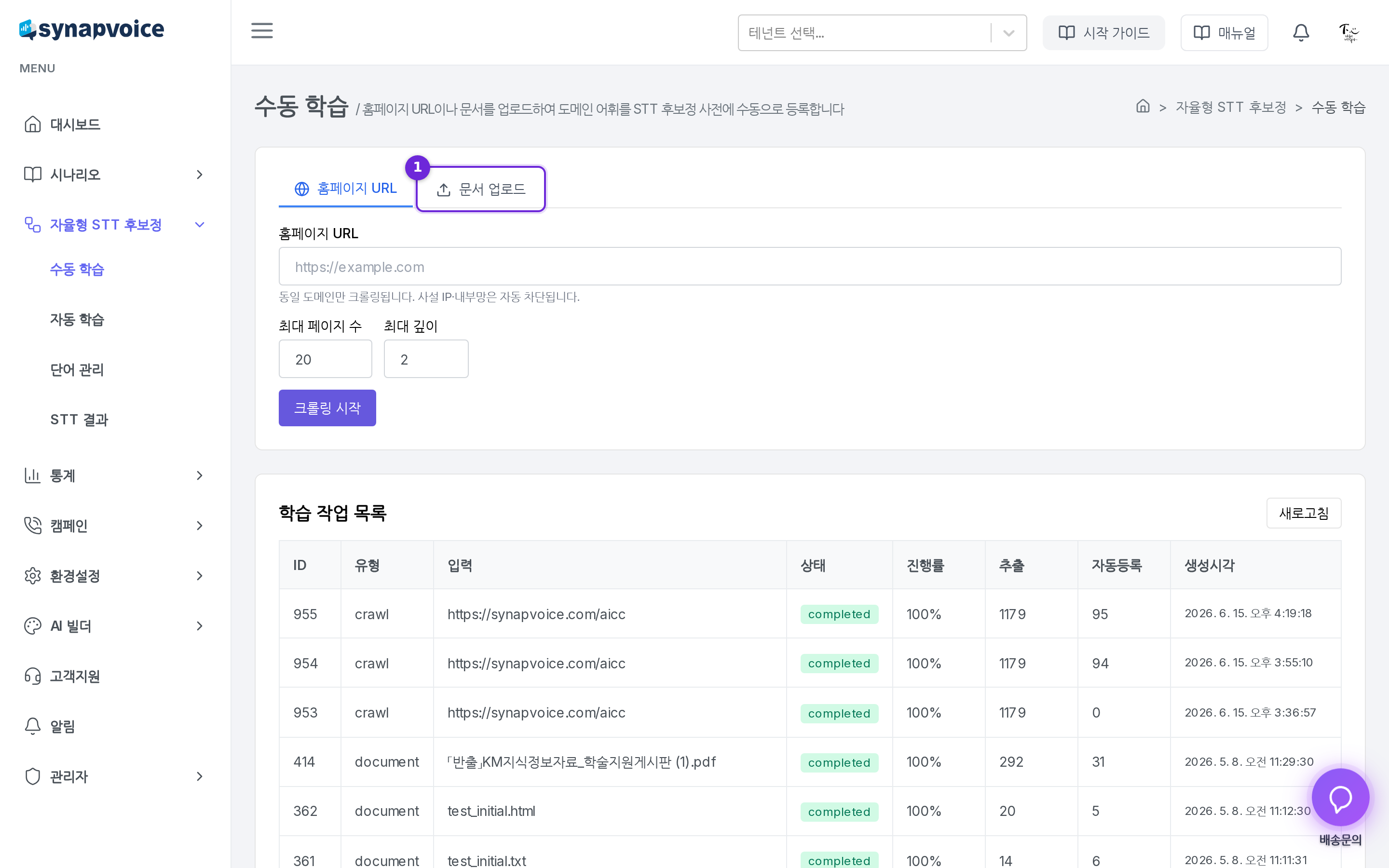1389x868 pixels.
Task: Open STT 결과 submenu item
Action: 79,420
